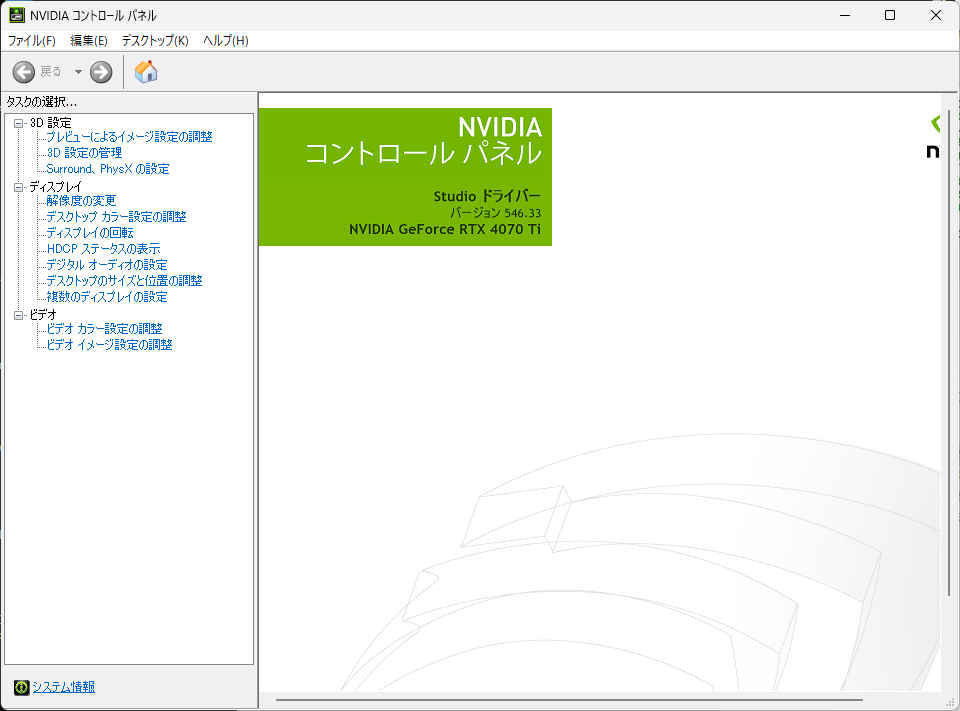Open the システム情報 link
960x711 pixels.
[x=63, y=687]
